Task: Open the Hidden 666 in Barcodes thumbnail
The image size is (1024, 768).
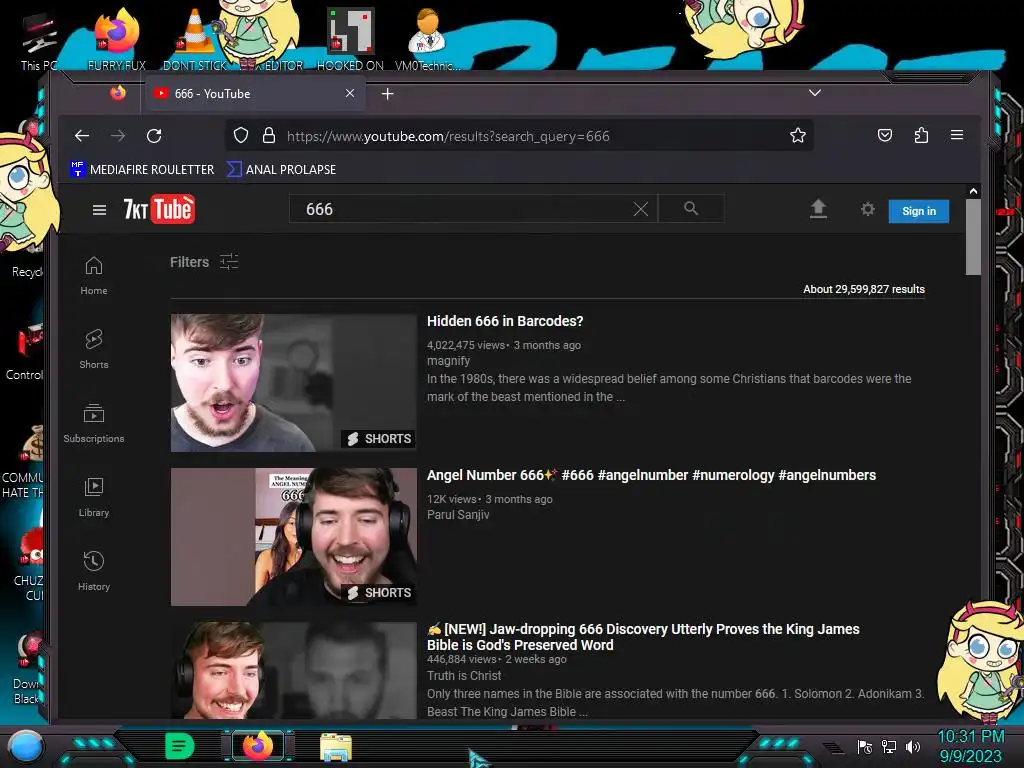Action: tap(293, 383)
